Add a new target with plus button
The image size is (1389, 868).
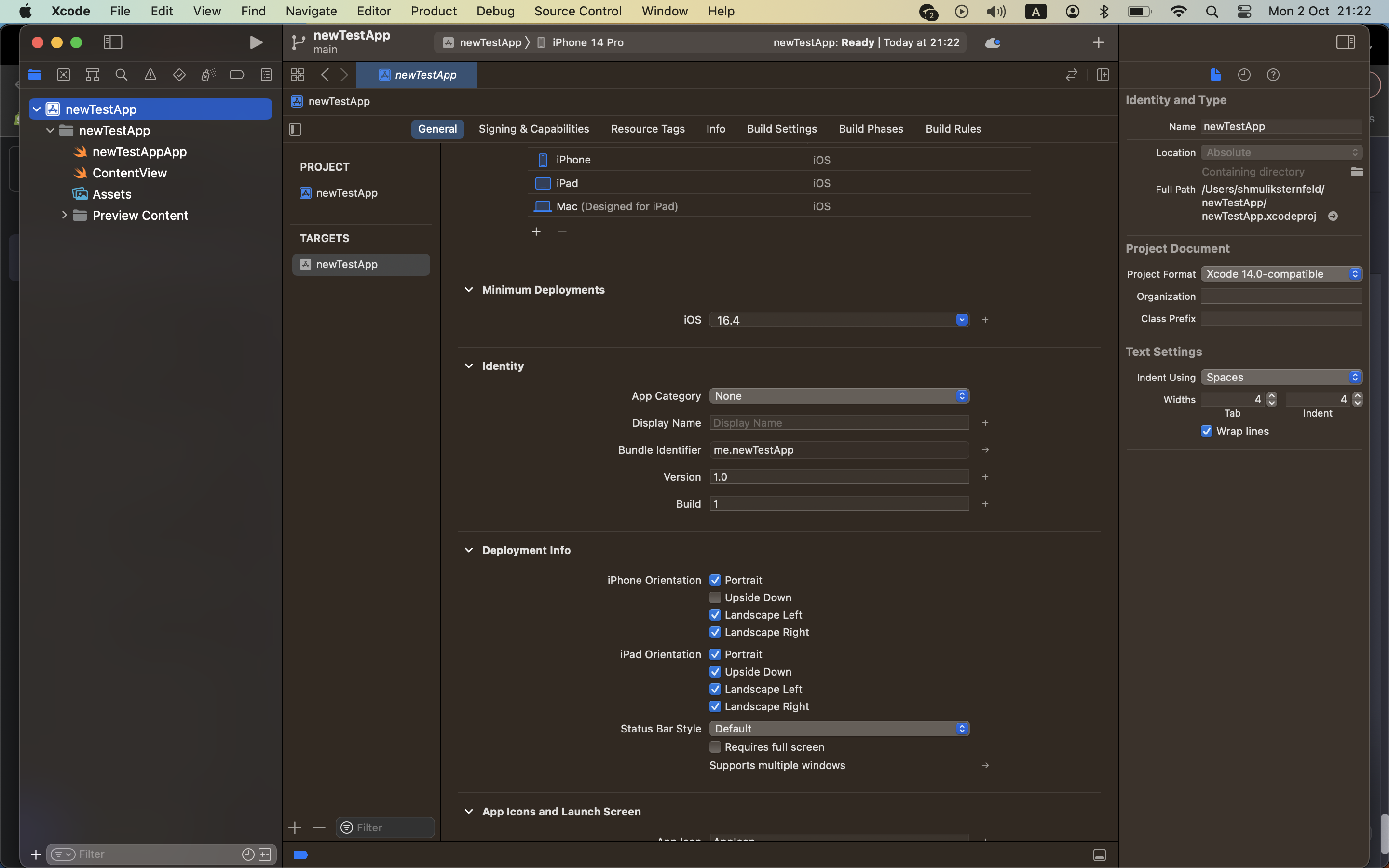295,827
